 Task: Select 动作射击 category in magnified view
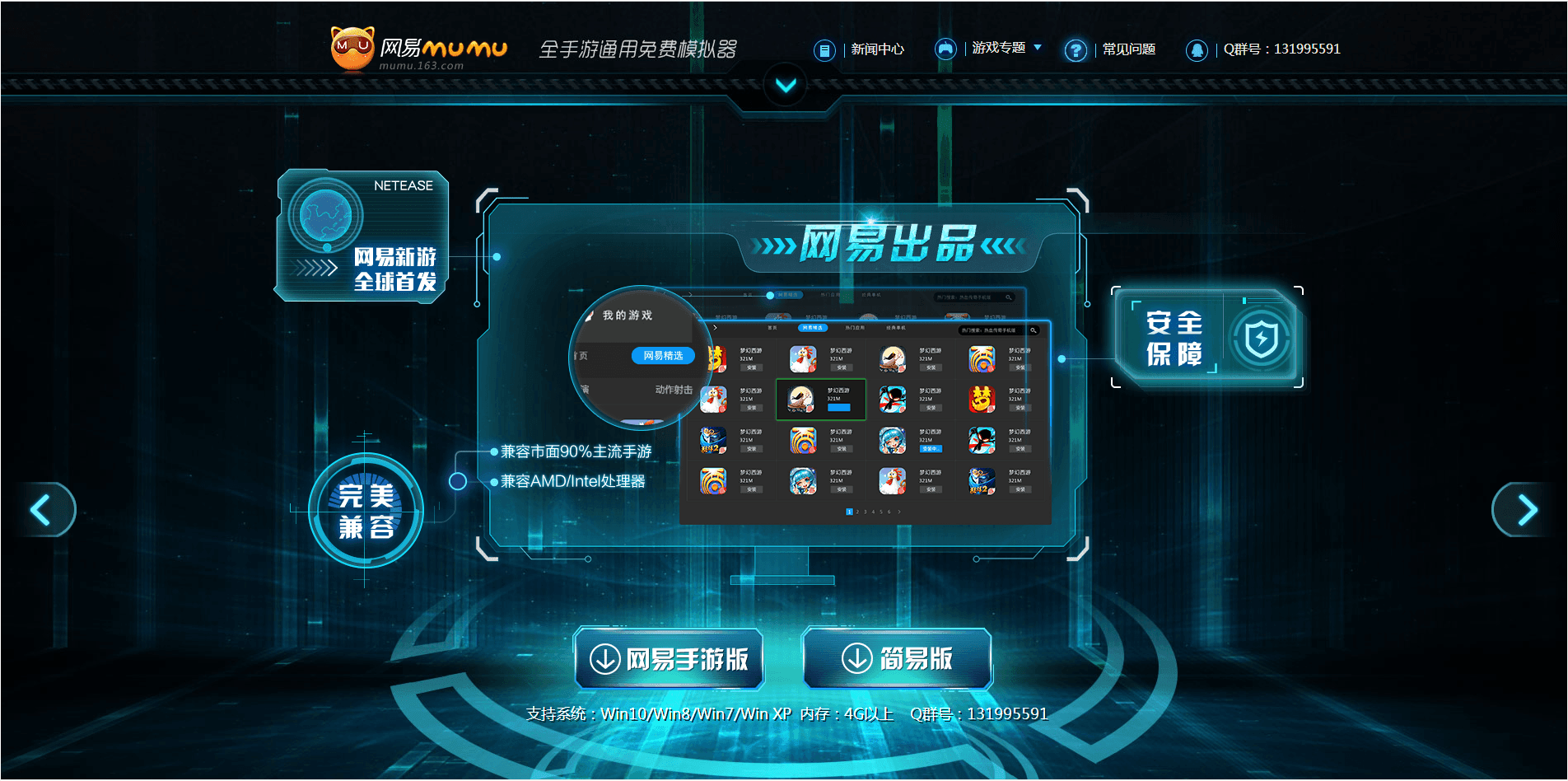click(x=673, y=390)
